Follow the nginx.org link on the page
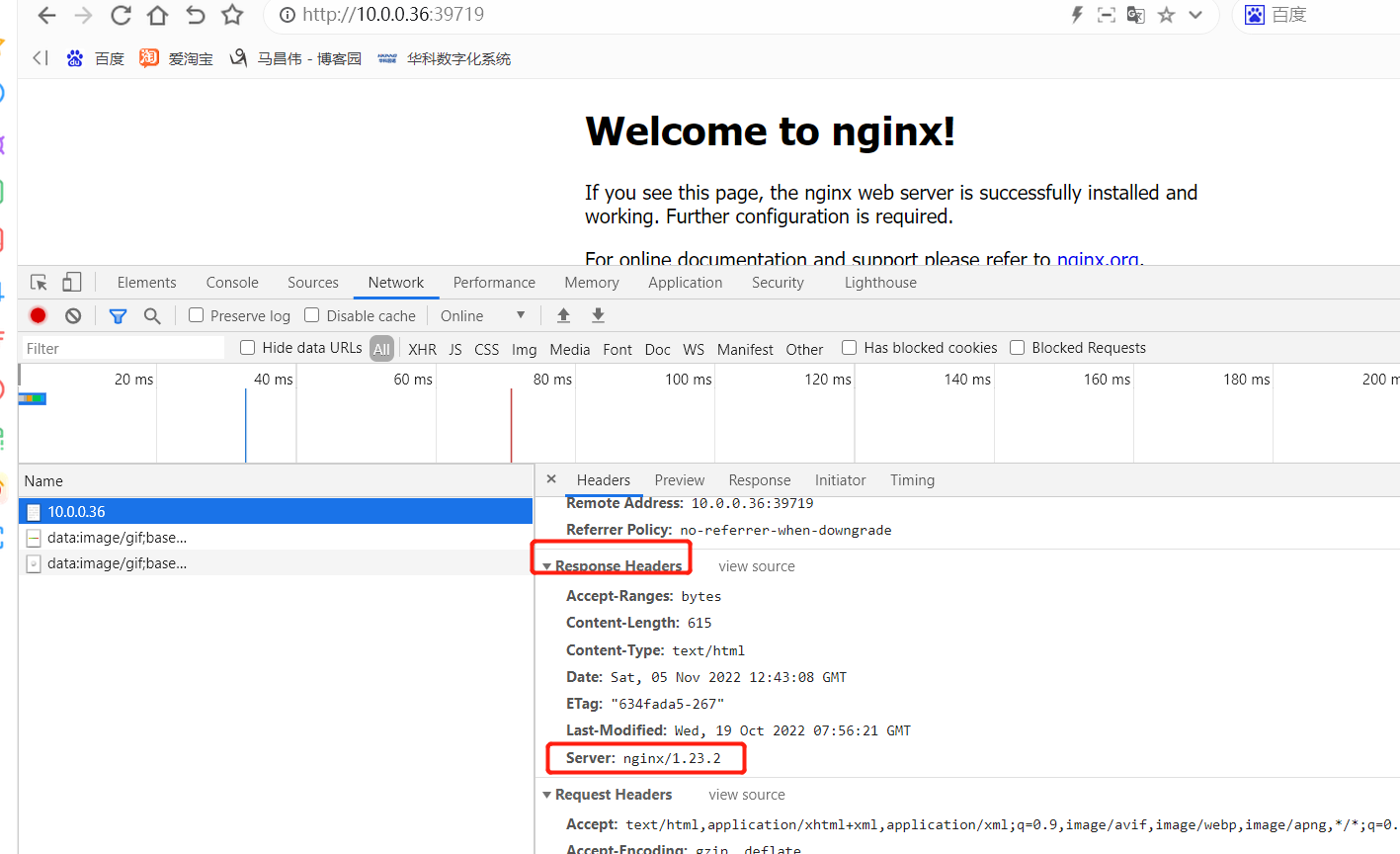The image size is (1400, 854). (x=1097, y=259)
